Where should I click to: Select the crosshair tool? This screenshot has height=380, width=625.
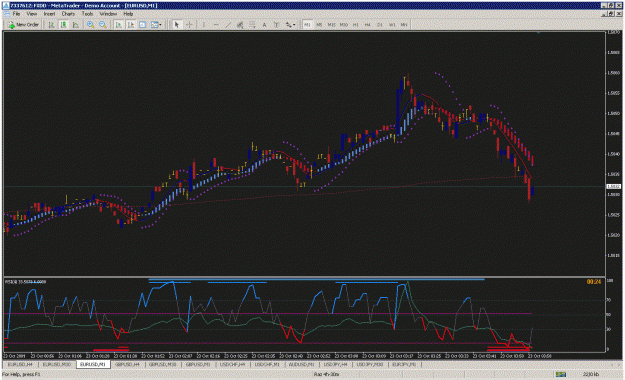click(189, 25)
